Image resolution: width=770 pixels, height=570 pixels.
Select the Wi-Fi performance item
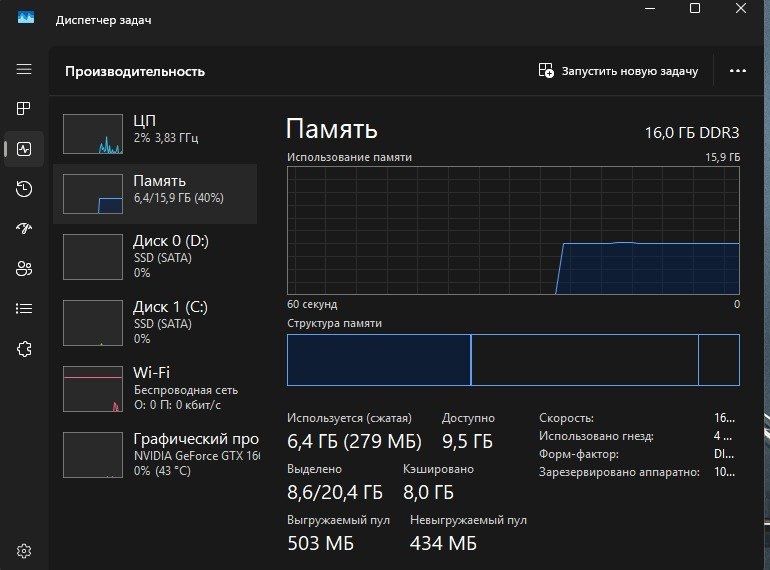coord(155,388)
